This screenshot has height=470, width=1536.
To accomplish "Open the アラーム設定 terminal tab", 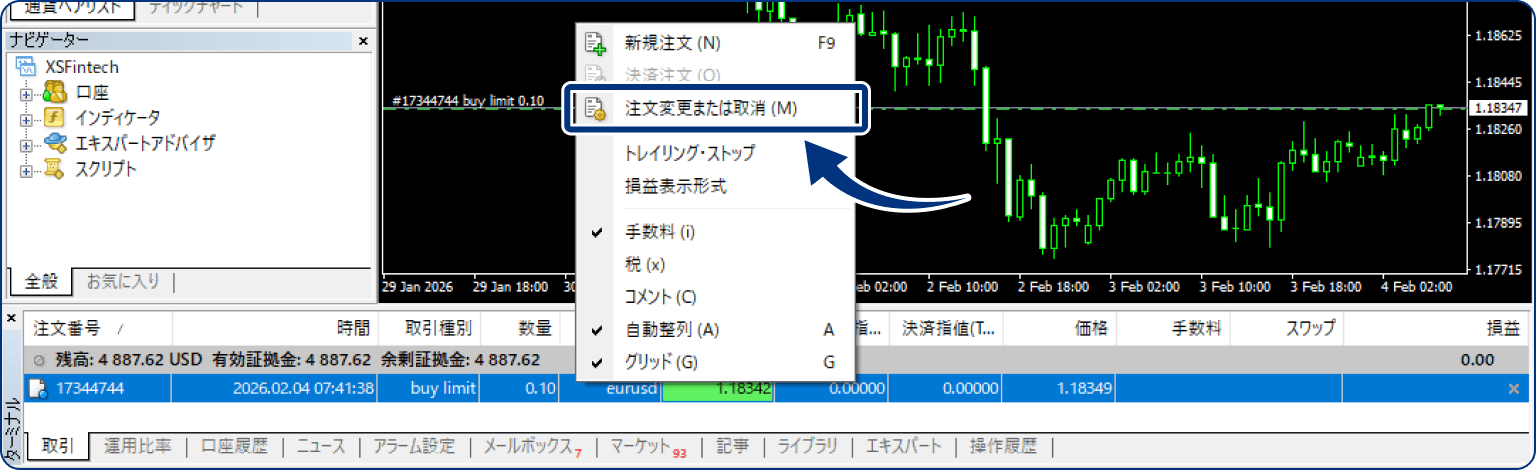I will pos(414,446).
